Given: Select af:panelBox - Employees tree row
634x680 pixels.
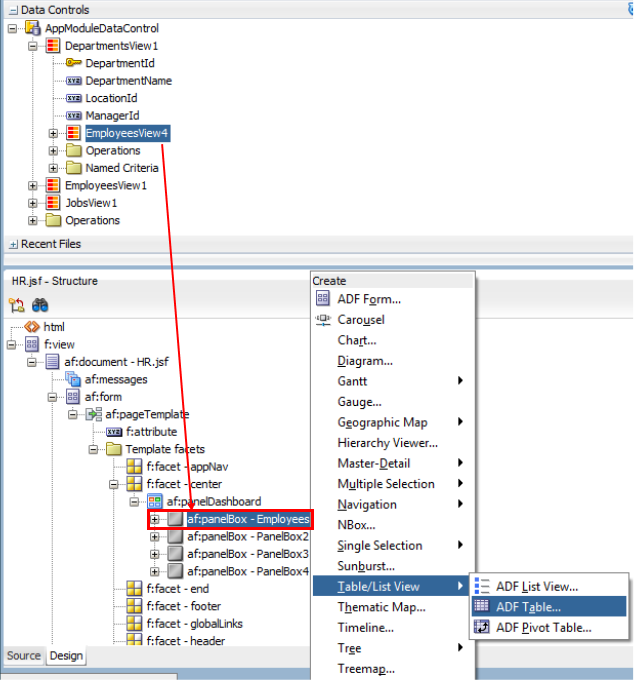Looking at the screenshot, I should click(248, 519).
